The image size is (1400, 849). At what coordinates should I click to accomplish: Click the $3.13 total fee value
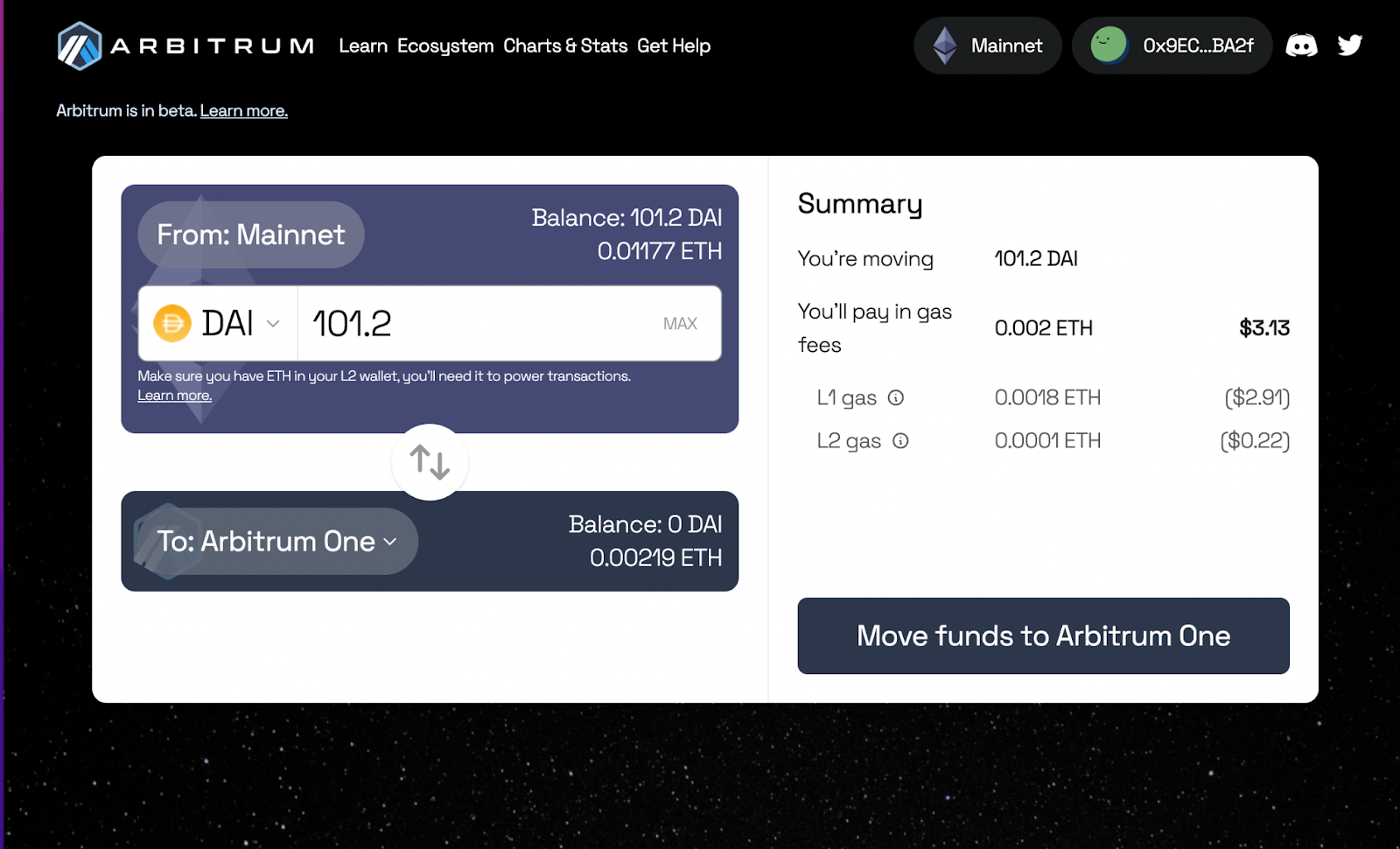pyautogui.click(x=1264, y=328)
